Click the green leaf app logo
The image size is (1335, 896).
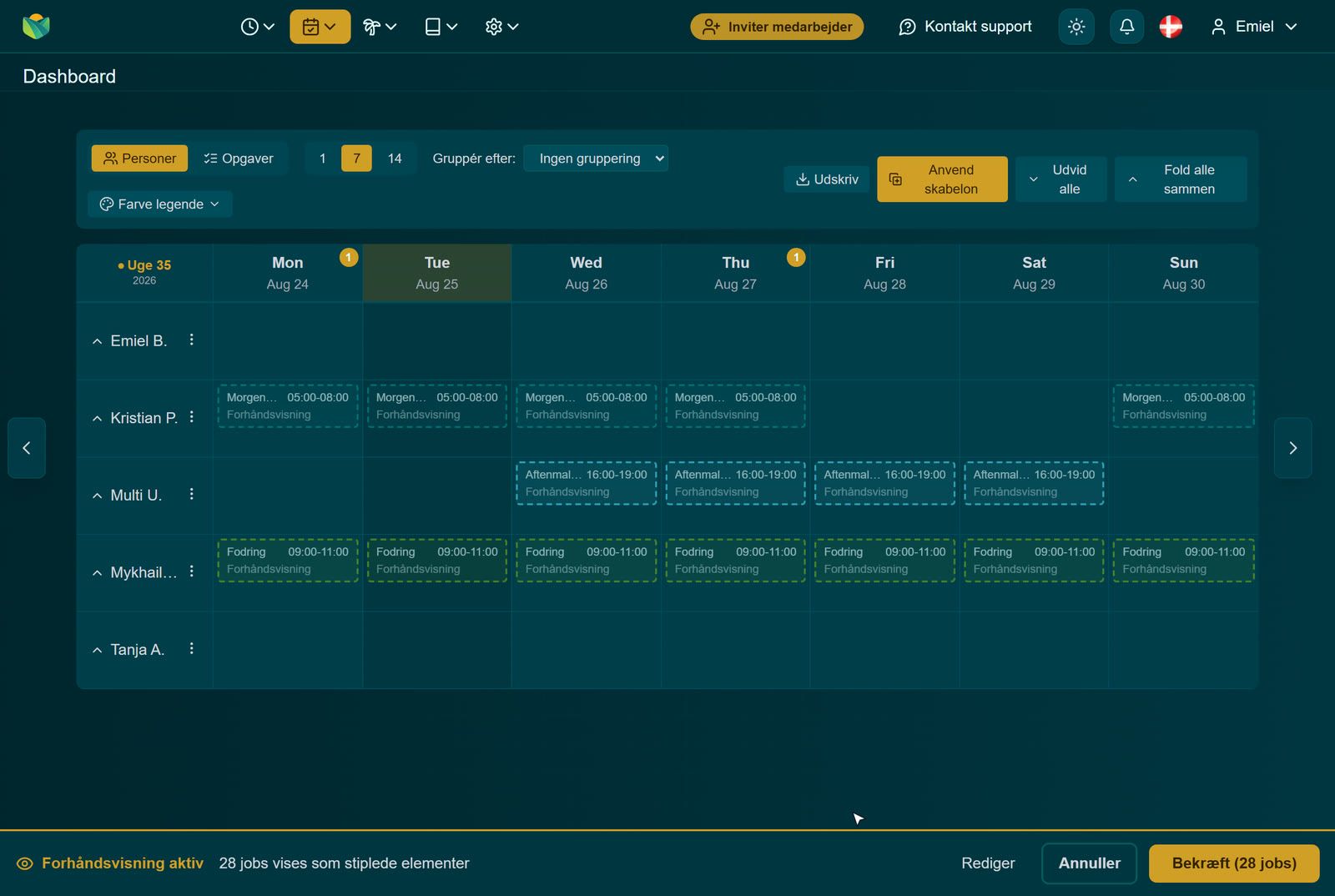36,27
